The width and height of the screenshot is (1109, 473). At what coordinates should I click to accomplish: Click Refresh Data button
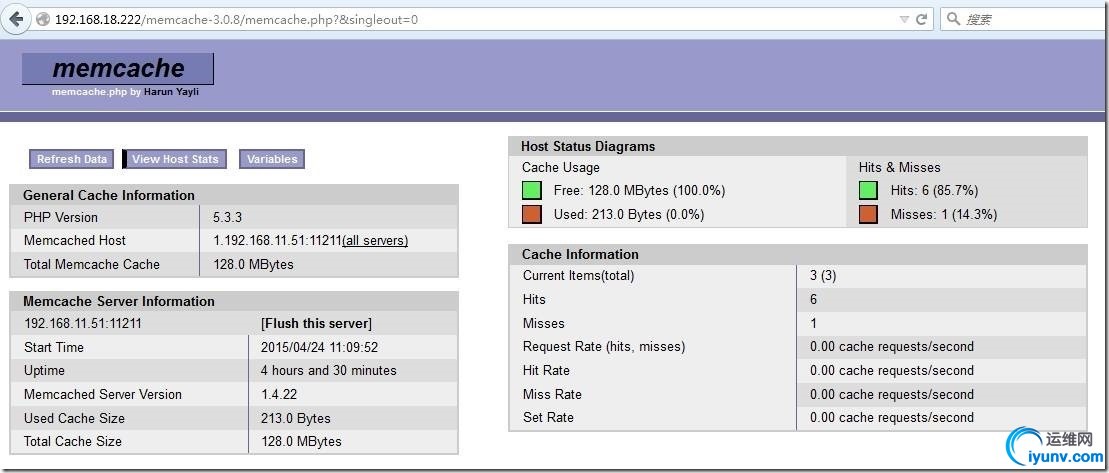[71, 159]
